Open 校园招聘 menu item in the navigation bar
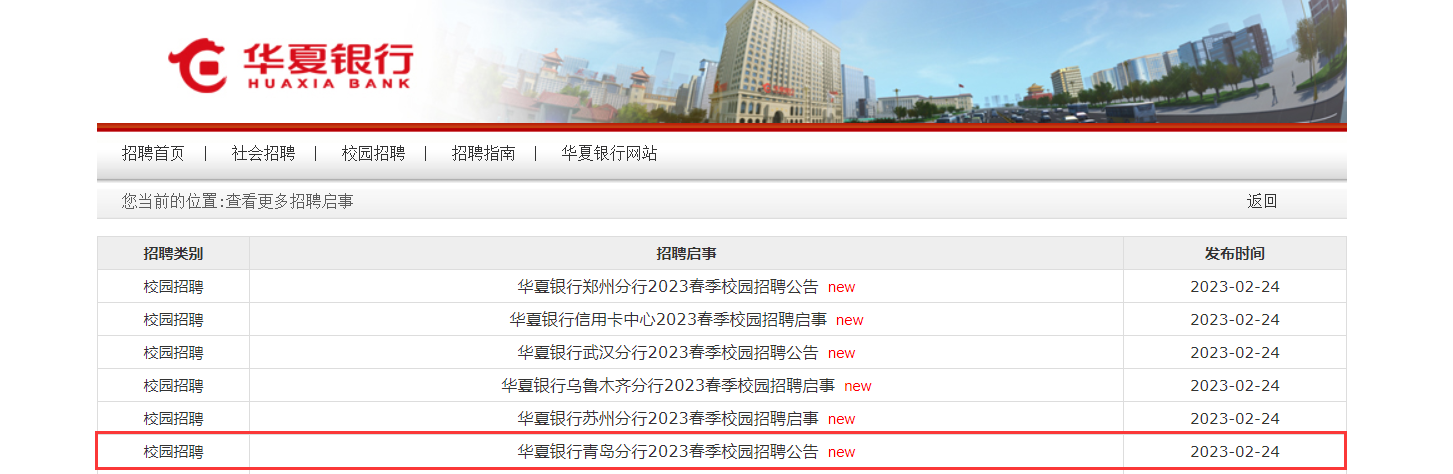1453x474 pixels. 373,154
